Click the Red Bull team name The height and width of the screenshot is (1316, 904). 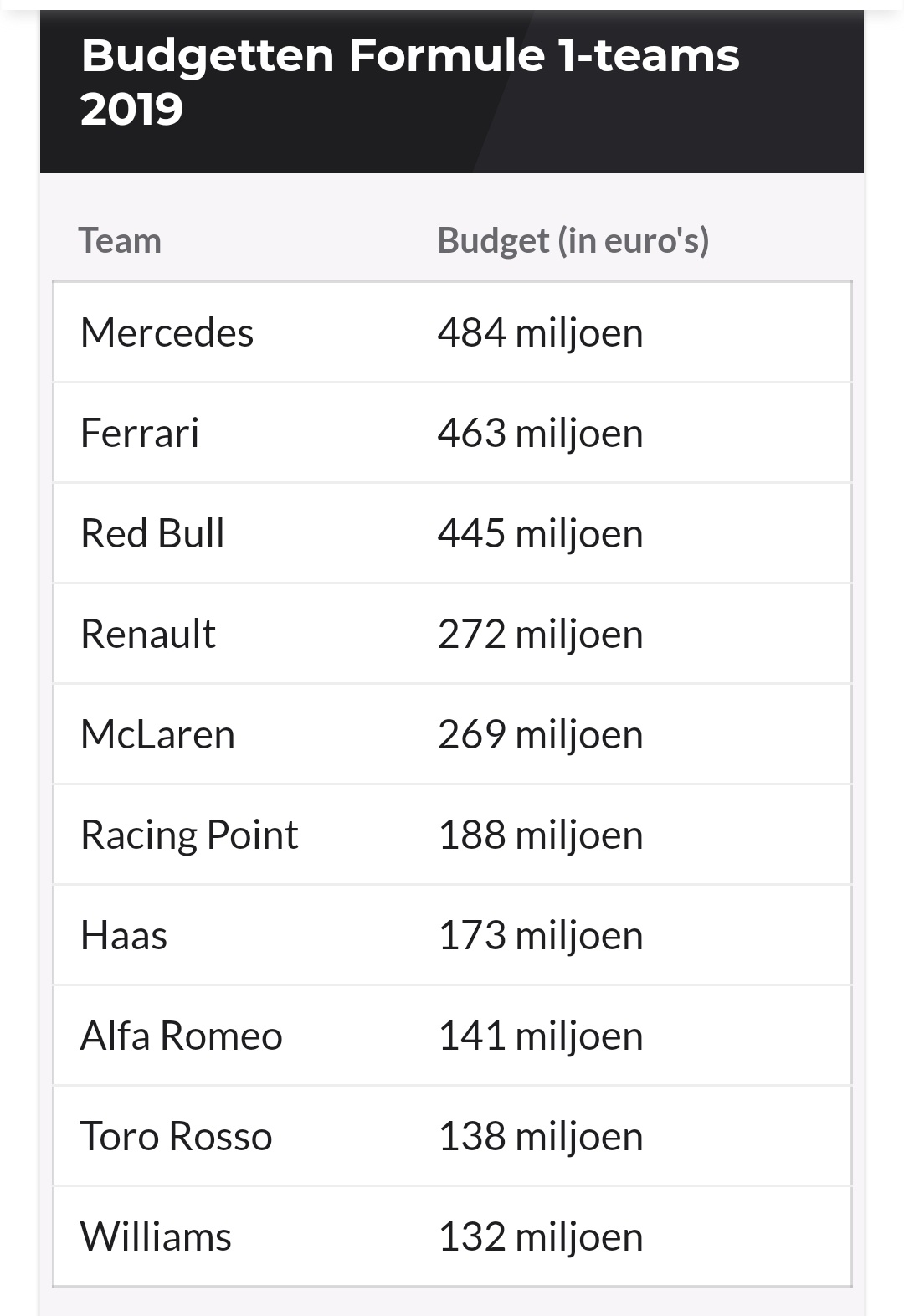coord(152,534)
